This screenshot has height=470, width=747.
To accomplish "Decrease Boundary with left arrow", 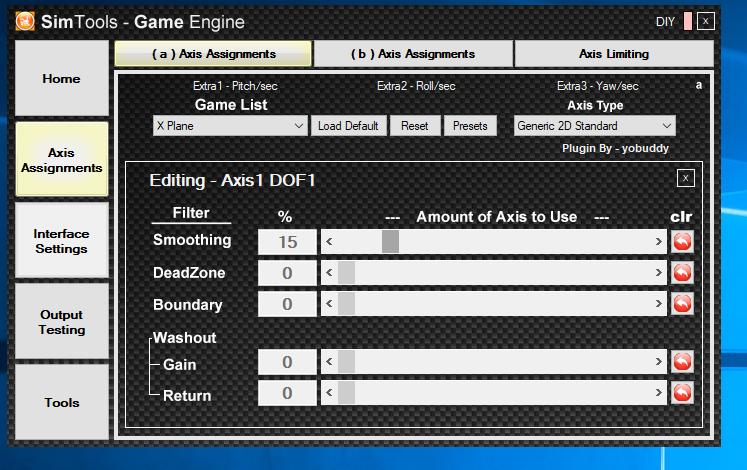I will 329,304.
